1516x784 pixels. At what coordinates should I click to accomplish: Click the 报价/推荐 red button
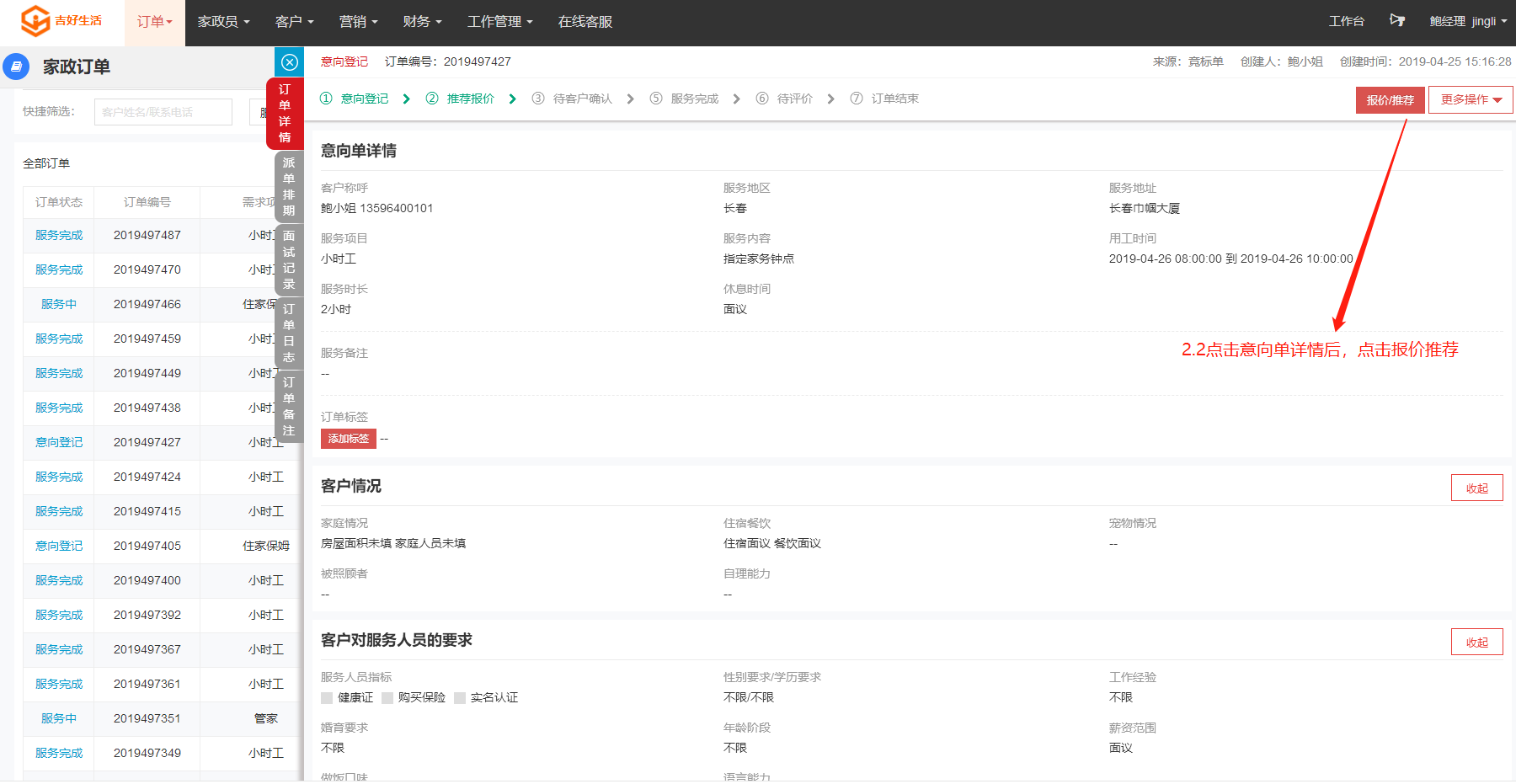1390,100
